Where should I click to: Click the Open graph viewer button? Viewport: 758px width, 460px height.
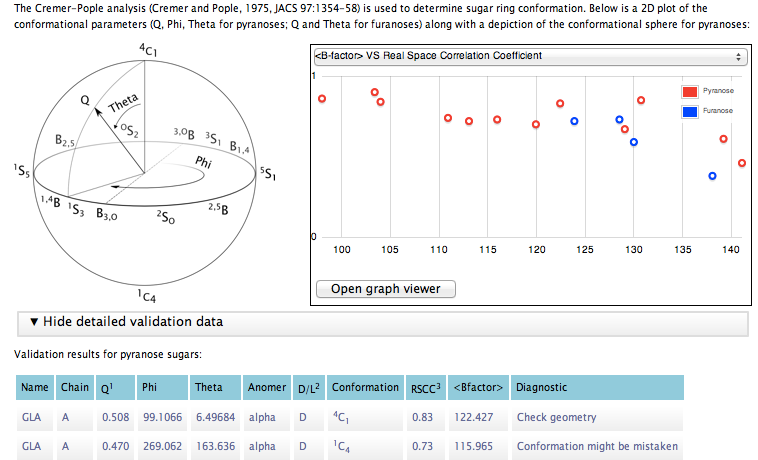point(385,289)
